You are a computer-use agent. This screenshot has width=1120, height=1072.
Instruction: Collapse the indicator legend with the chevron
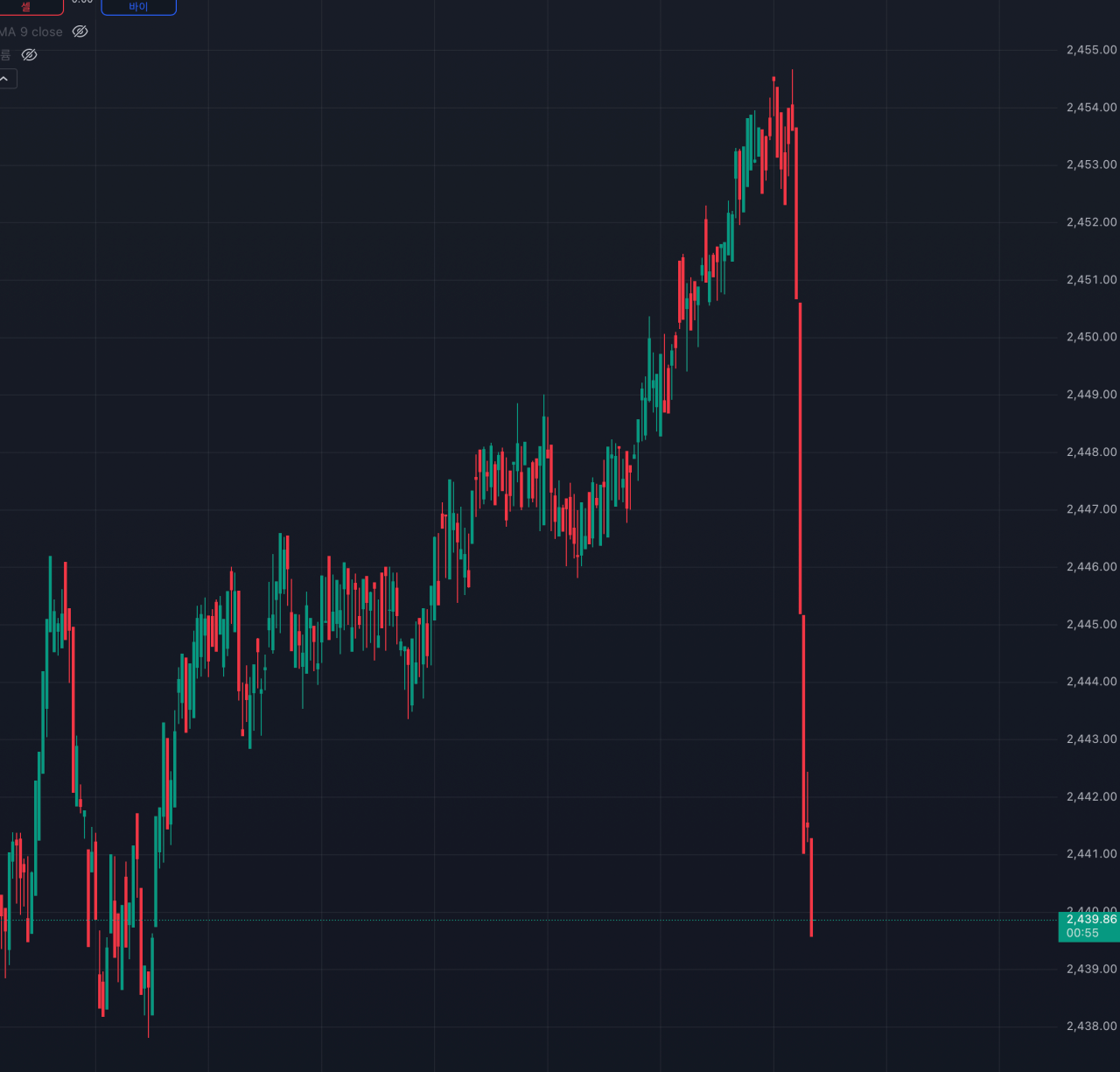pos(6,79)
